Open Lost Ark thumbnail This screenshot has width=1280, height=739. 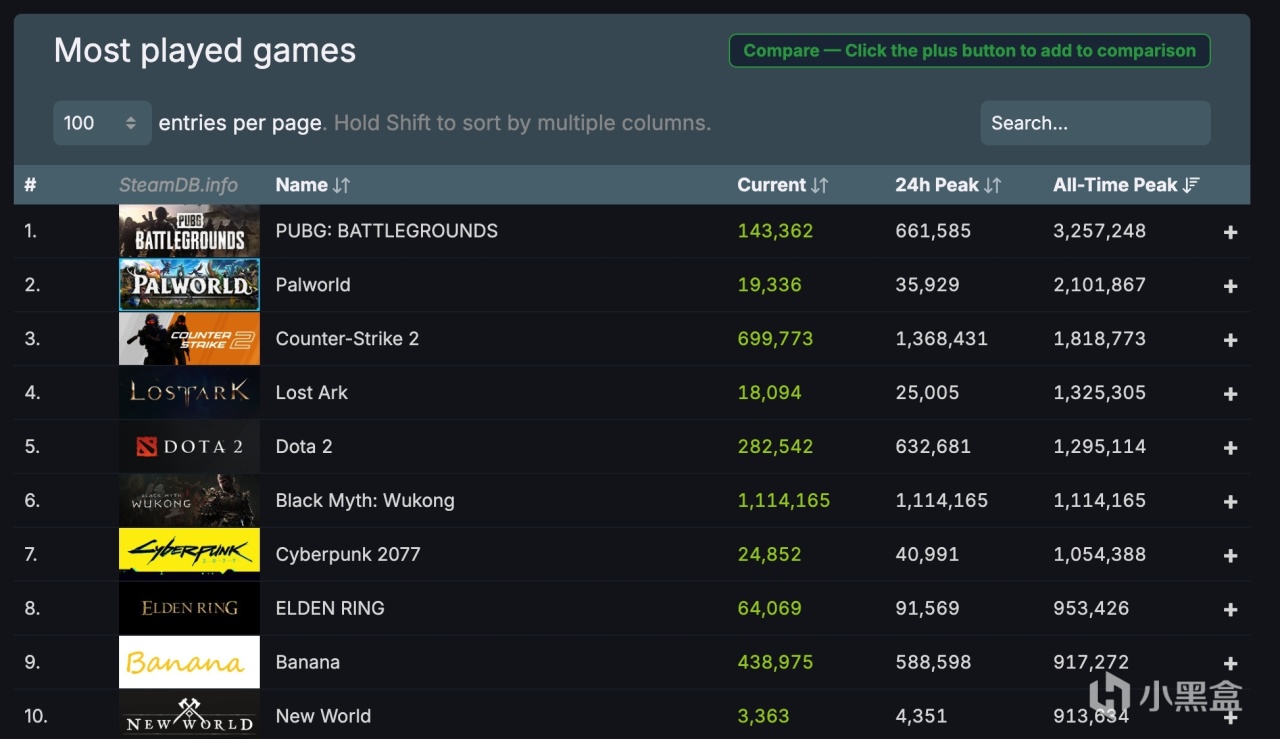pyautogui.click(x=189, y=393)
